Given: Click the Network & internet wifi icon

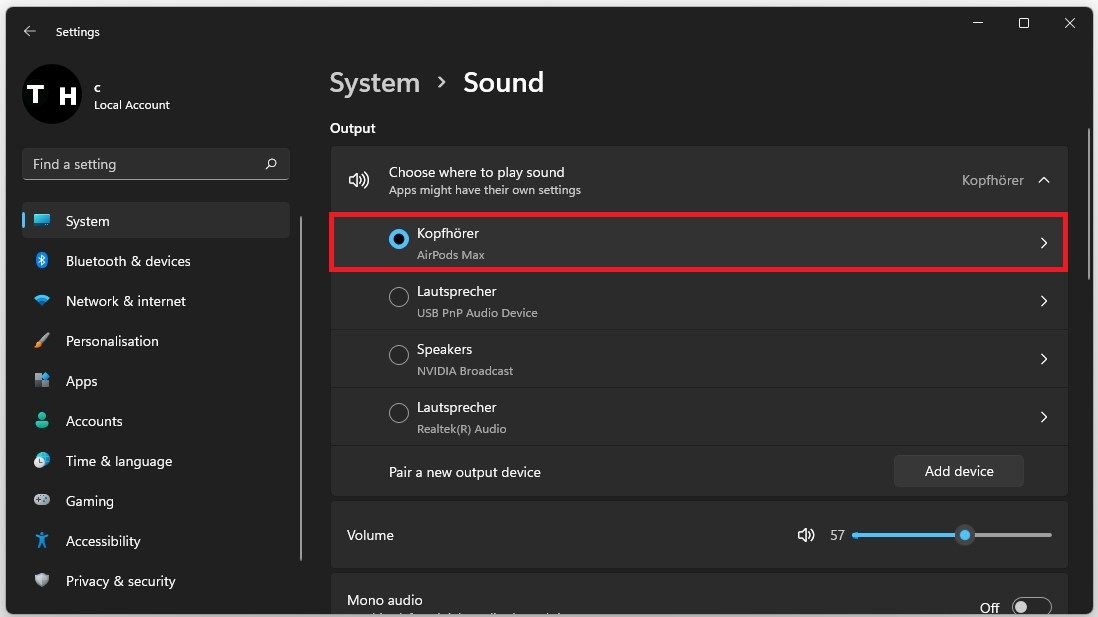Looking at the screenshot, I should coord(42,301).
